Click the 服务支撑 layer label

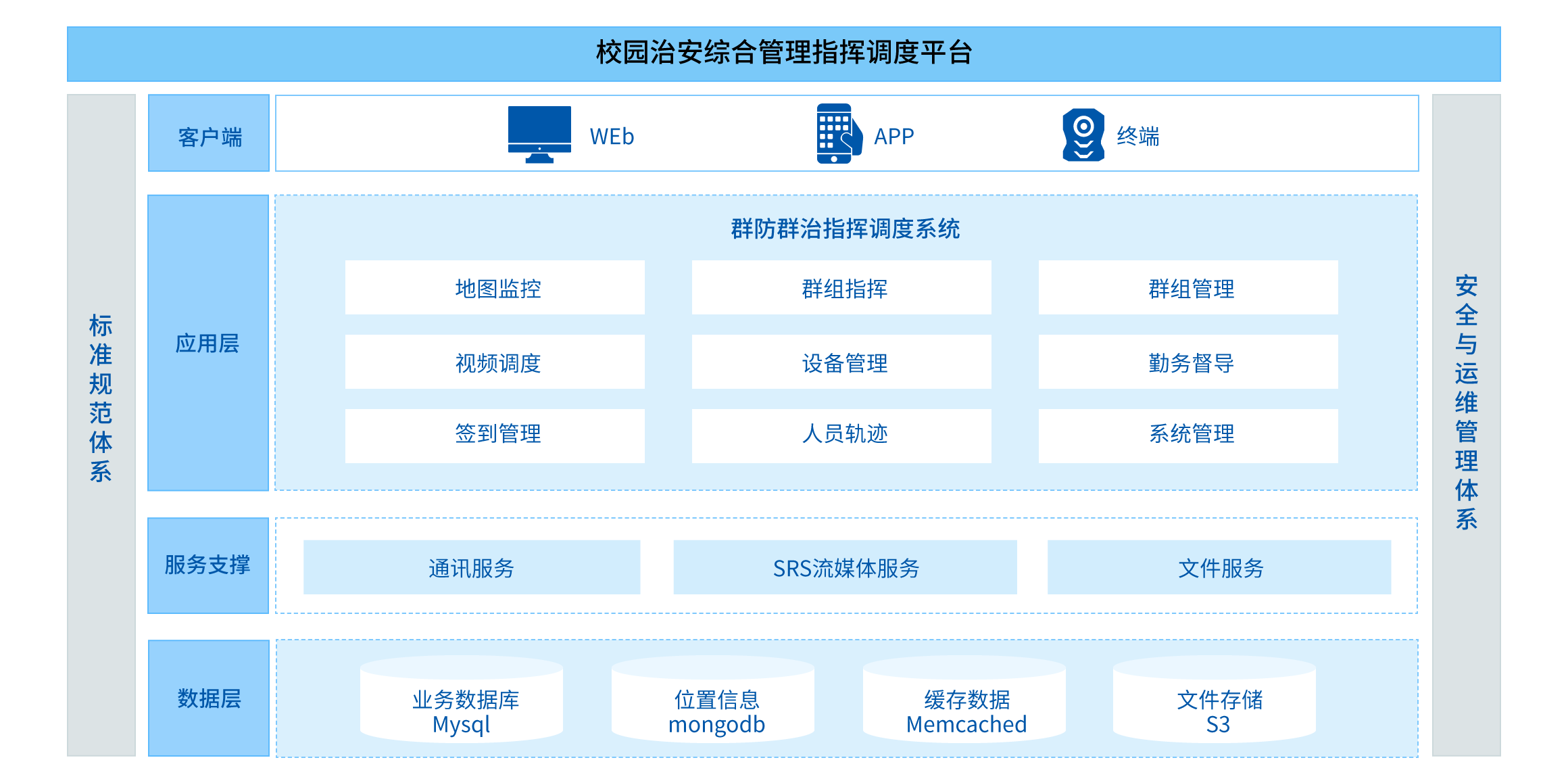208,565
